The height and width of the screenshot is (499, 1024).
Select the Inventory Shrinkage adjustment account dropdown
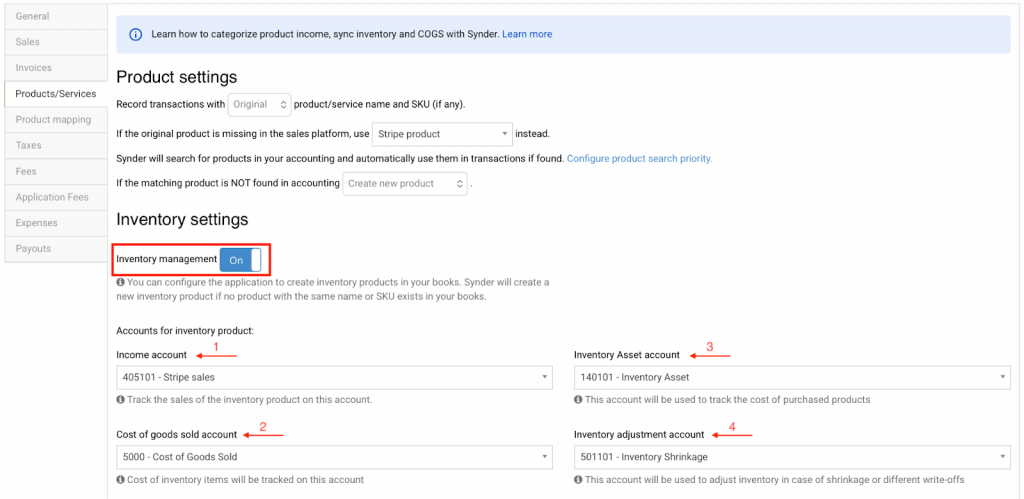click(x=791, y=457)
